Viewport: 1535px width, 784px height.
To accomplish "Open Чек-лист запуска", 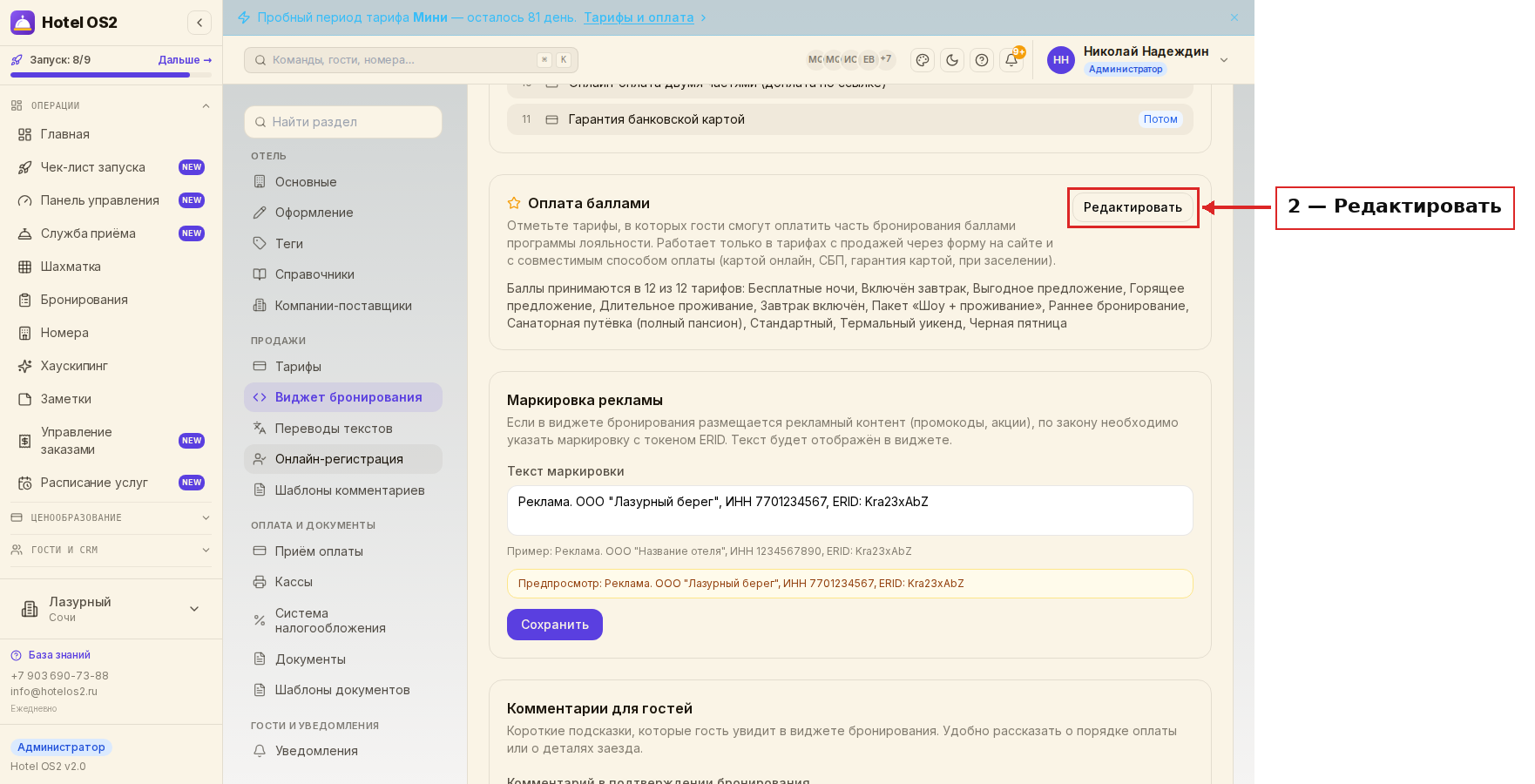I will (x=111, y=167).
